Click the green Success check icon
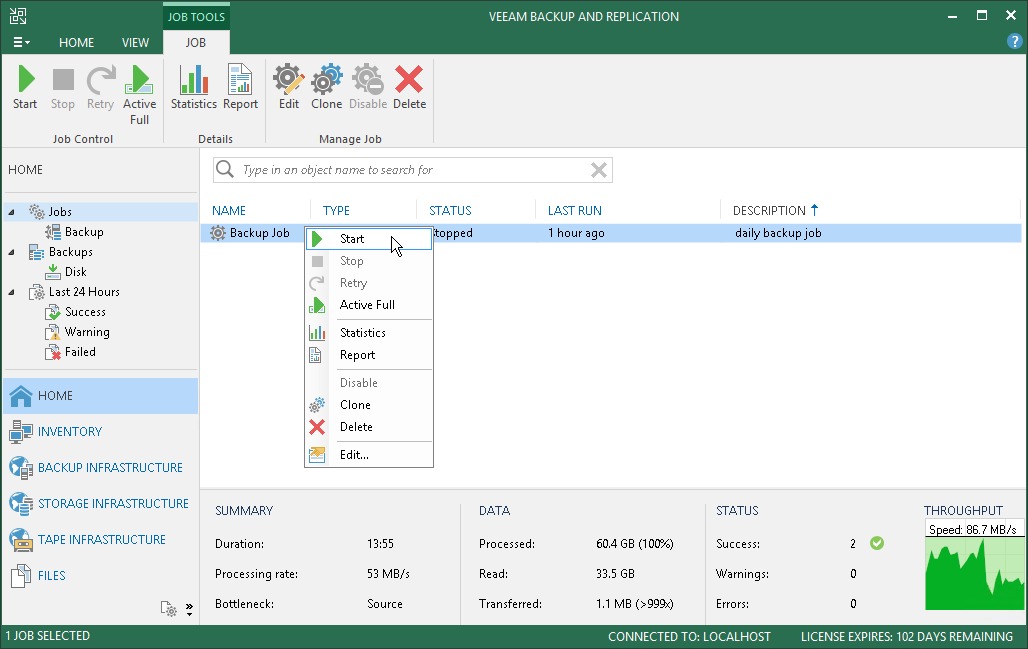This screenshot has height=649, width=1028. coord(877,543)
